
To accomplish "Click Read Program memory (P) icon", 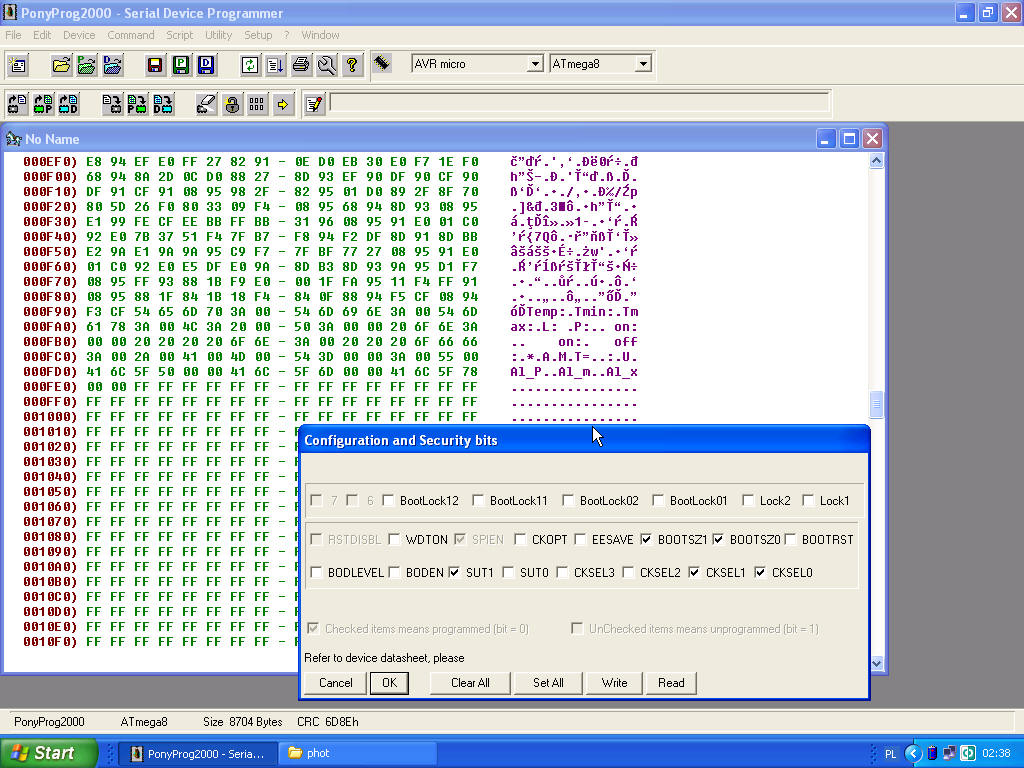I will [43, 104].
